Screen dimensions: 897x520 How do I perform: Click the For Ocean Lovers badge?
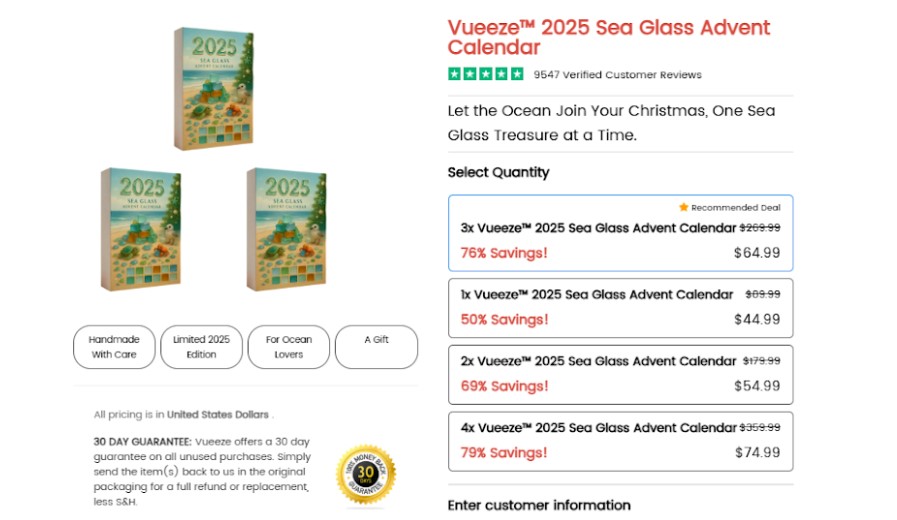pyautogui.click(x=288, y=347)
